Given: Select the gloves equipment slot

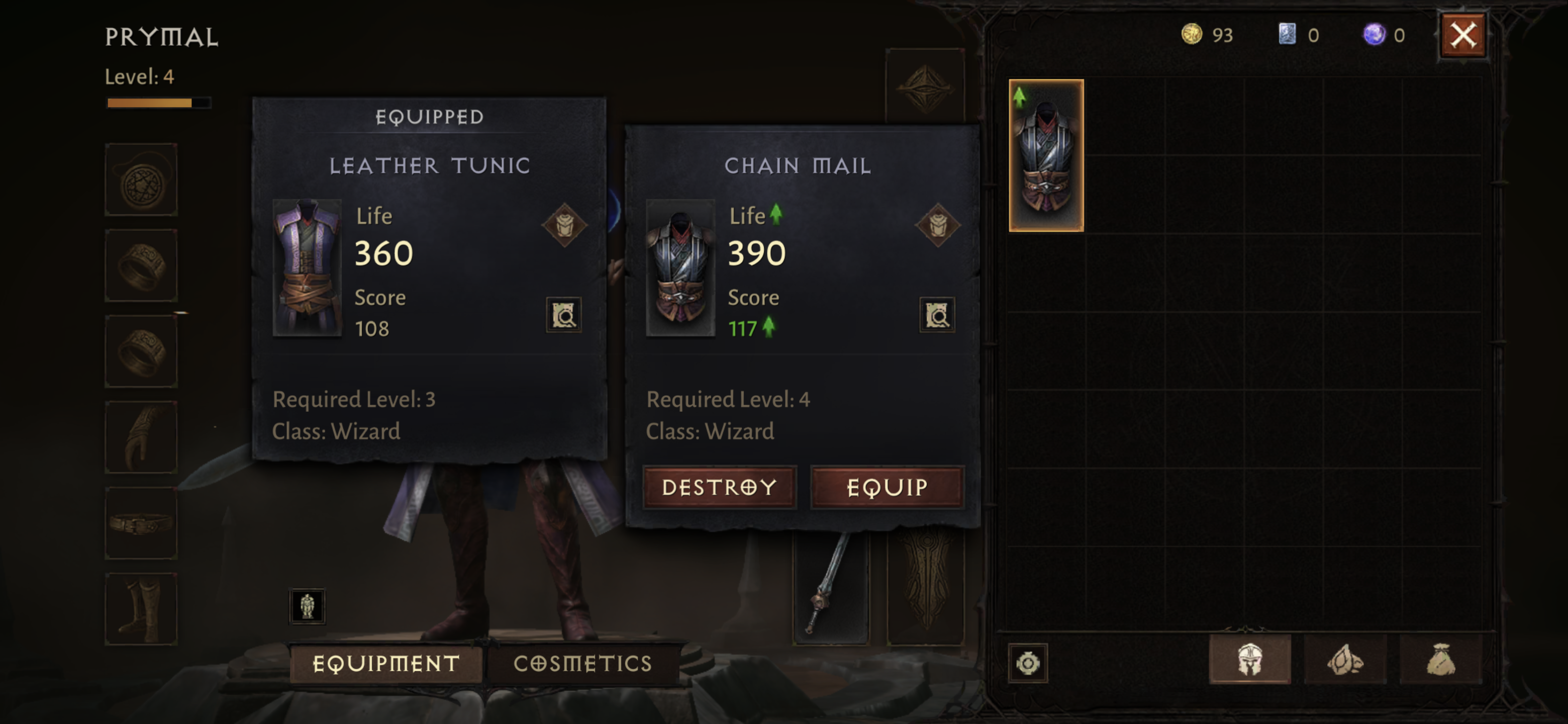Looking at the screenshot, I should pos(141,437).
